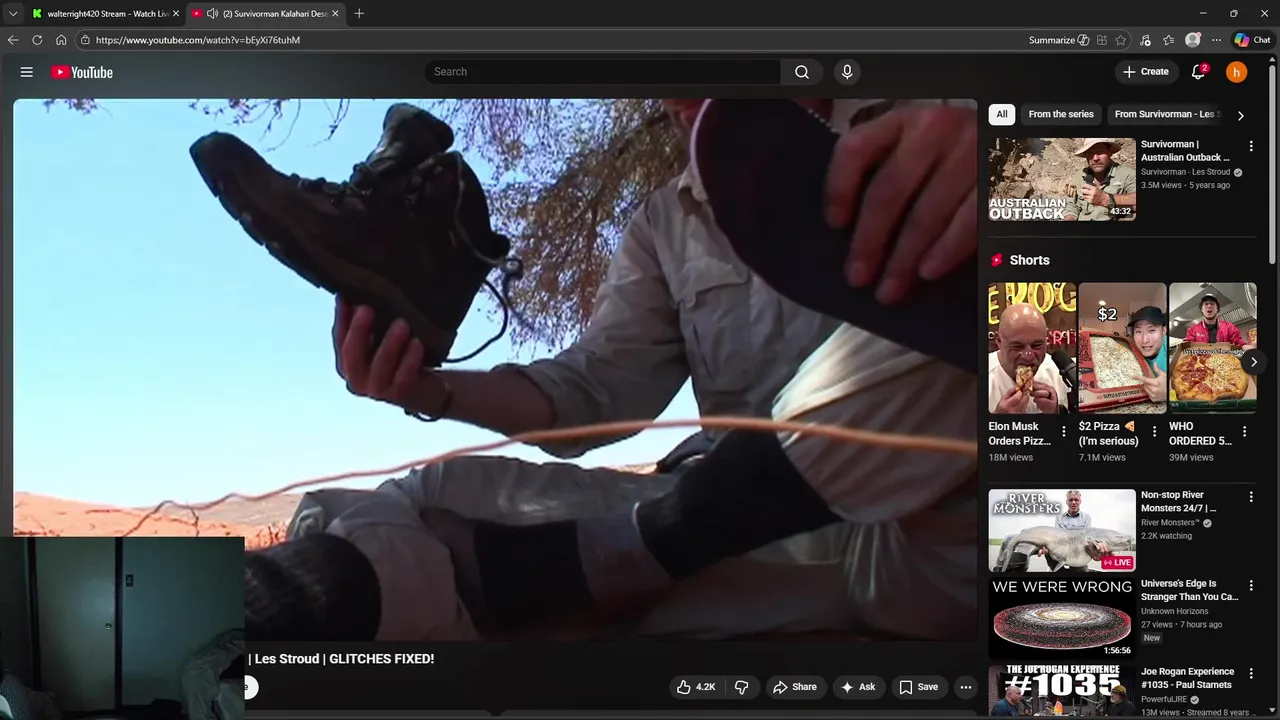Click the Create button

pyautogui.click(x=1146, y=72)
